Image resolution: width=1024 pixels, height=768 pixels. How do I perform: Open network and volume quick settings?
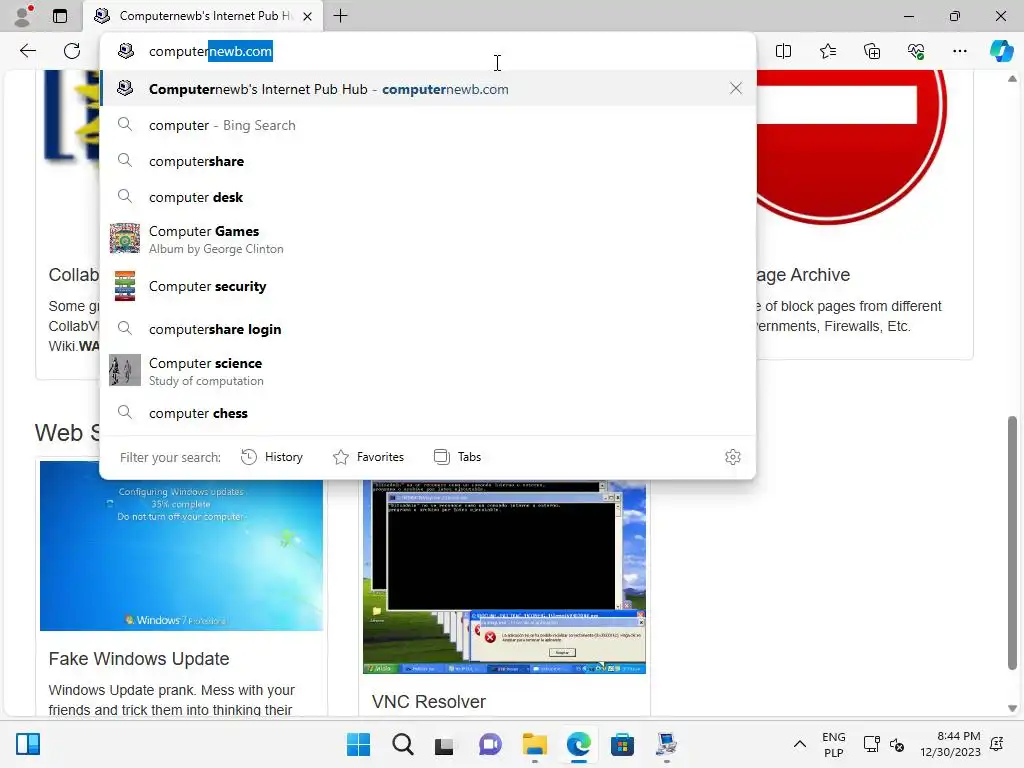click(884, 744)
